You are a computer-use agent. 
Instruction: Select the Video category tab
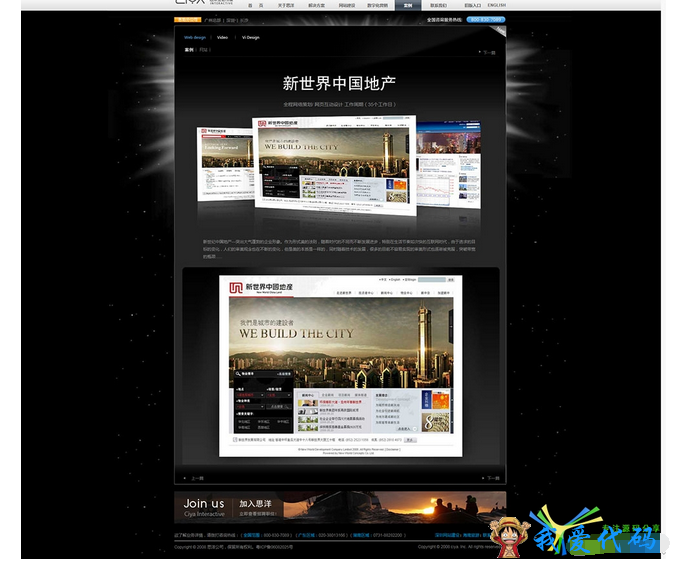(222, 37)
